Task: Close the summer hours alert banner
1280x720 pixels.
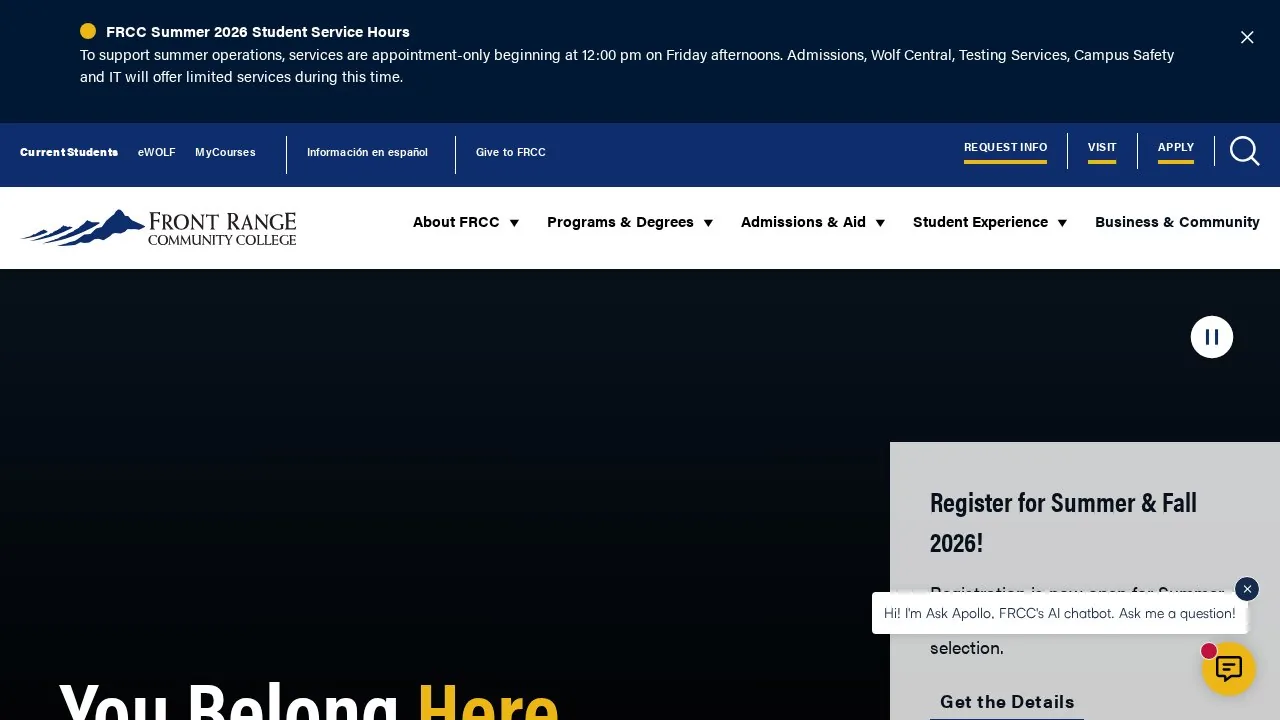Action: pos(1247,37)
